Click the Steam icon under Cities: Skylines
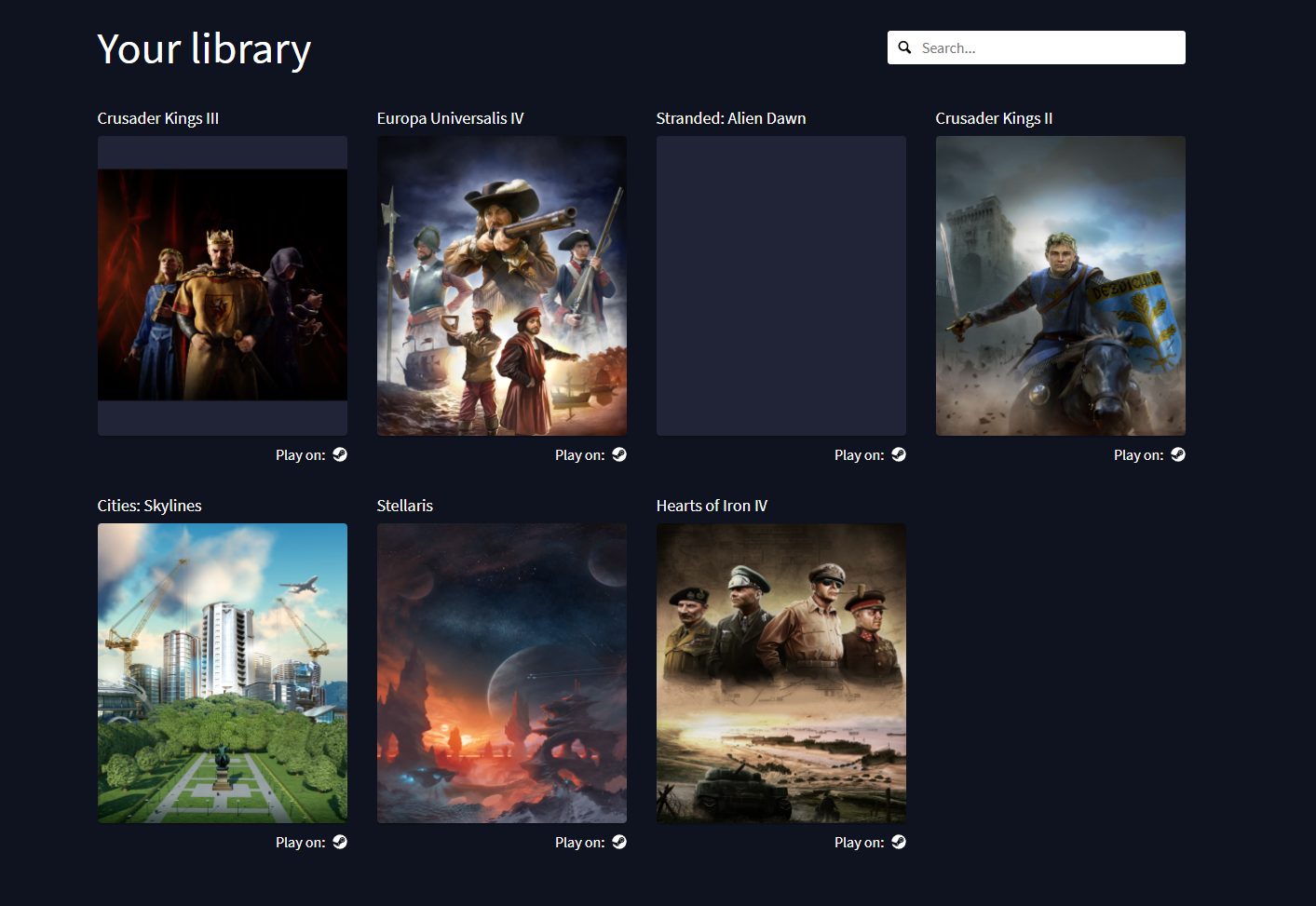The height and width of the screenshot is (906, 1316). coord(340,842)
